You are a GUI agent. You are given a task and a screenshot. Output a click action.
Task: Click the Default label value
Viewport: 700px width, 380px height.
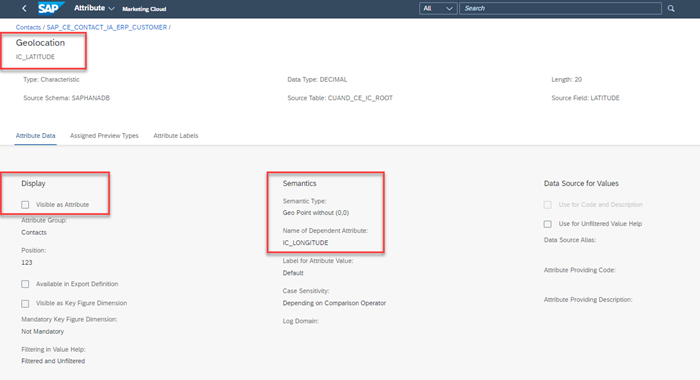(x=293, y=273)
